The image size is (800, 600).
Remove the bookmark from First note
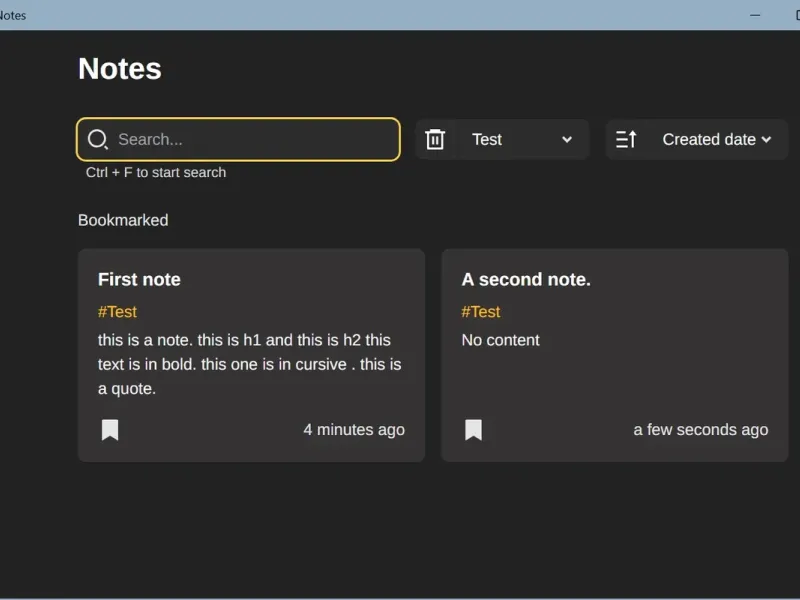(x=110, y=430)
